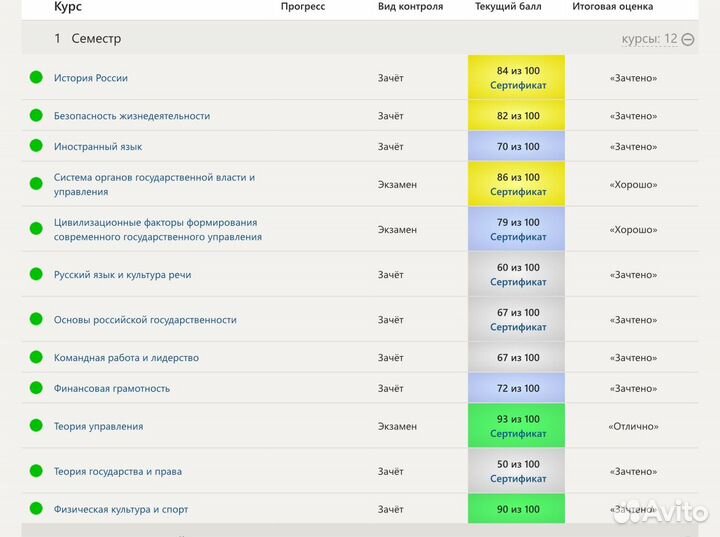Click green status dot beside История России
This screenshot has width=720, height=537.
(x=36, y=77)
